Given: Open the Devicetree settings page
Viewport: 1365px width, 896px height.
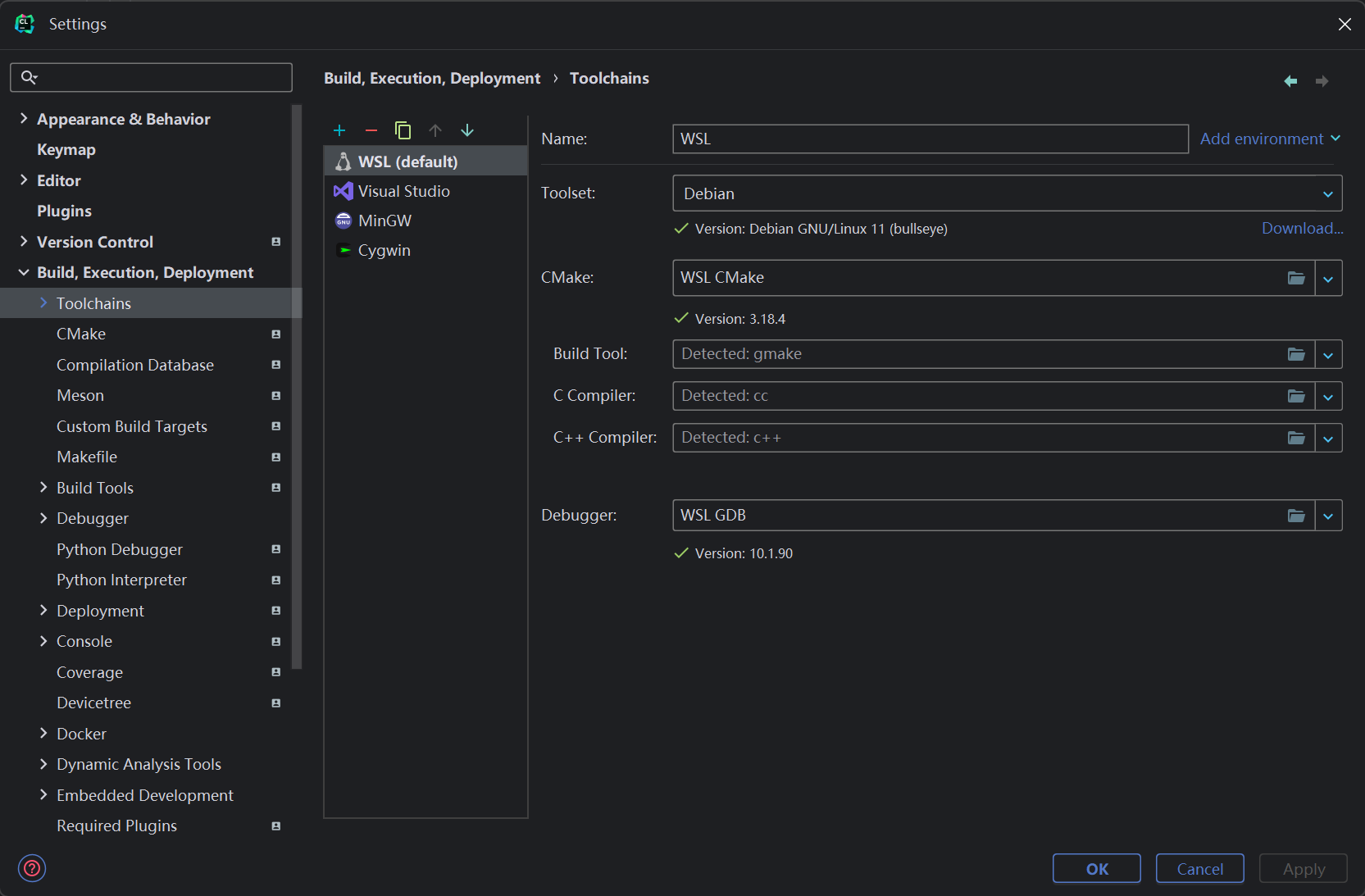Looking at the screenshot, I should (x=93, y=703).
